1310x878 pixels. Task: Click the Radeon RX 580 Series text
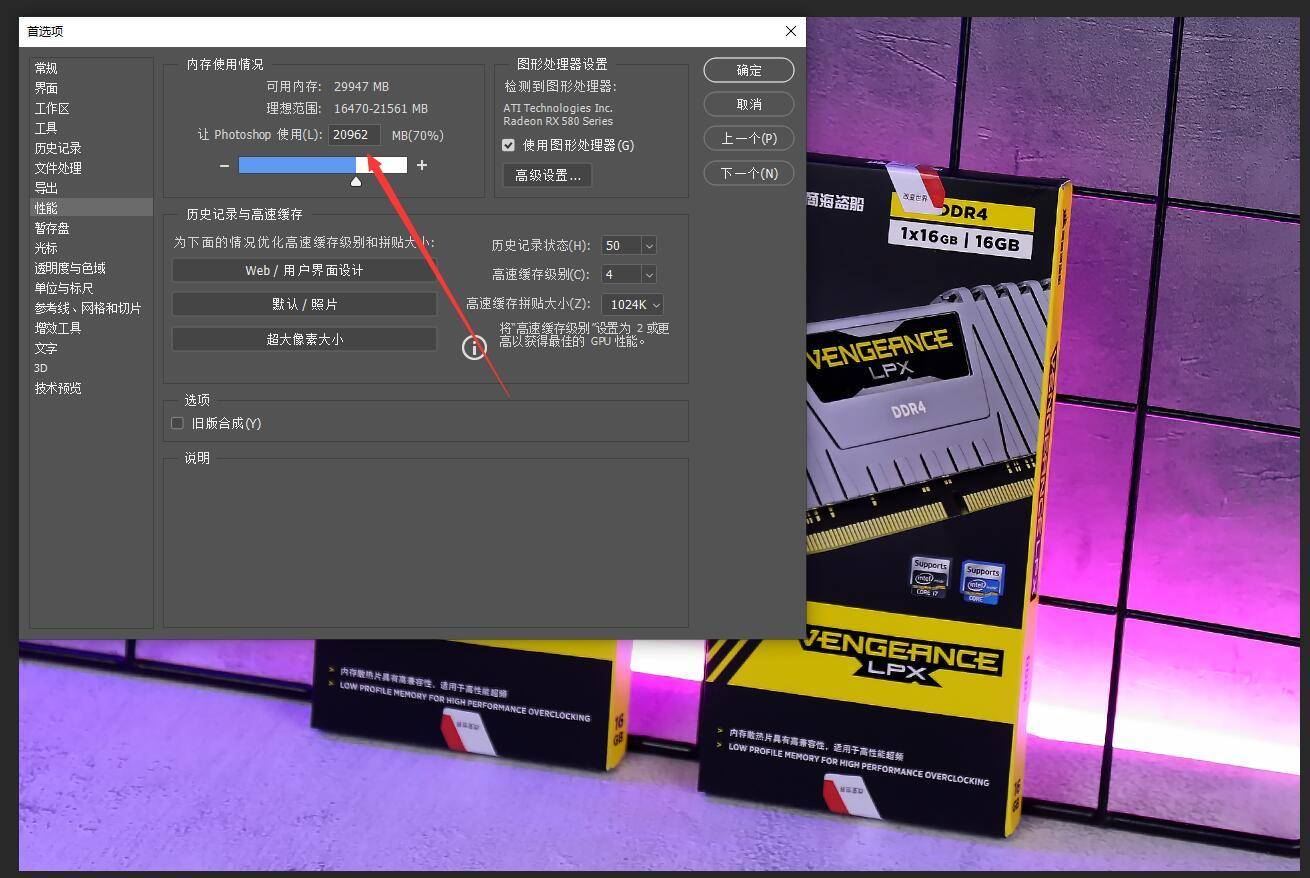pyautogui.click(x=558, y=121)
